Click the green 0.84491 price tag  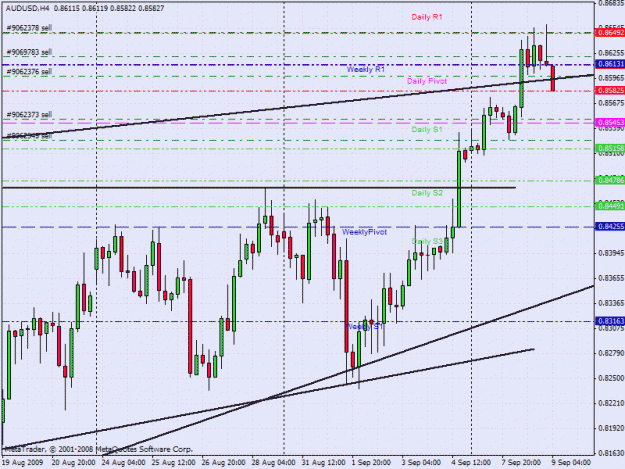(x=609, y=206)
